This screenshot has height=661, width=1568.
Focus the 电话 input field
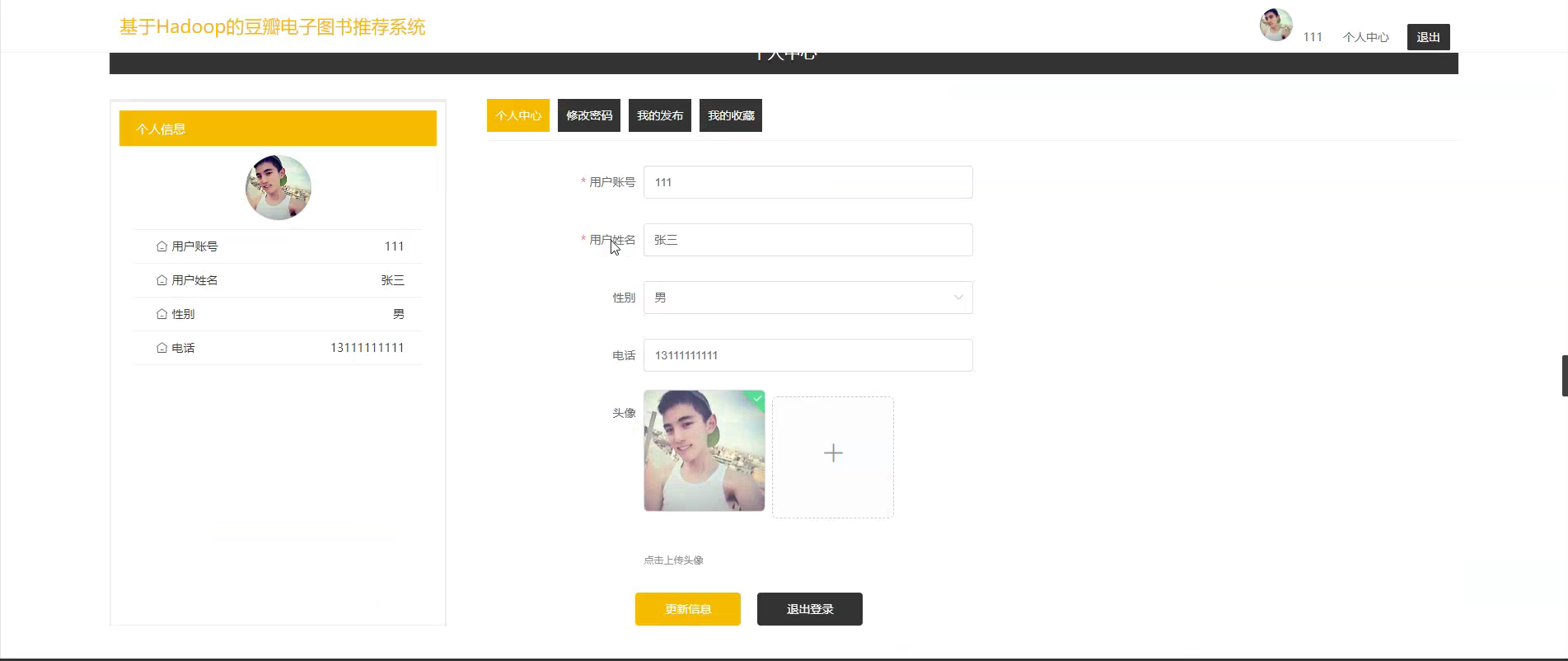pyautogui.click(x=808, y=355)
